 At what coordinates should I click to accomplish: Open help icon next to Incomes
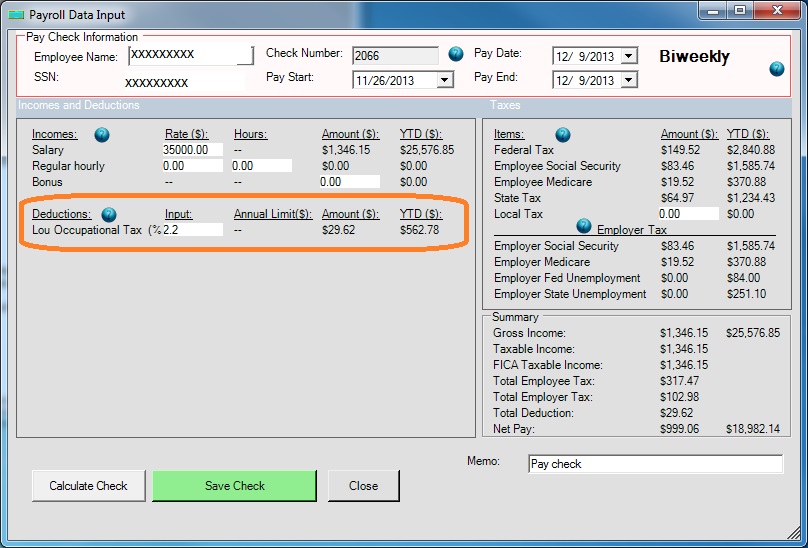point(102,134)
